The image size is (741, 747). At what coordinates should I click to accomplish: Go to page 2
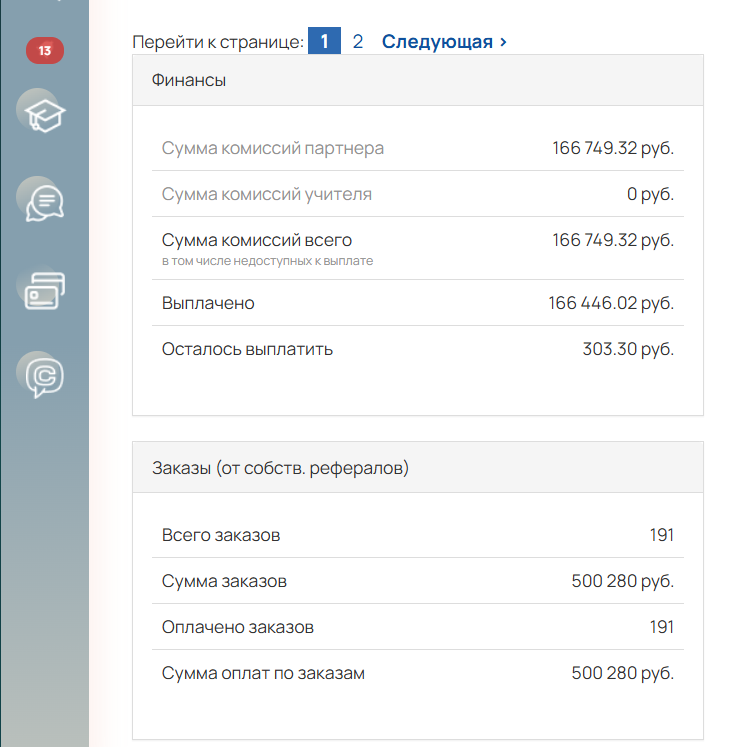(x=358, y=42)
